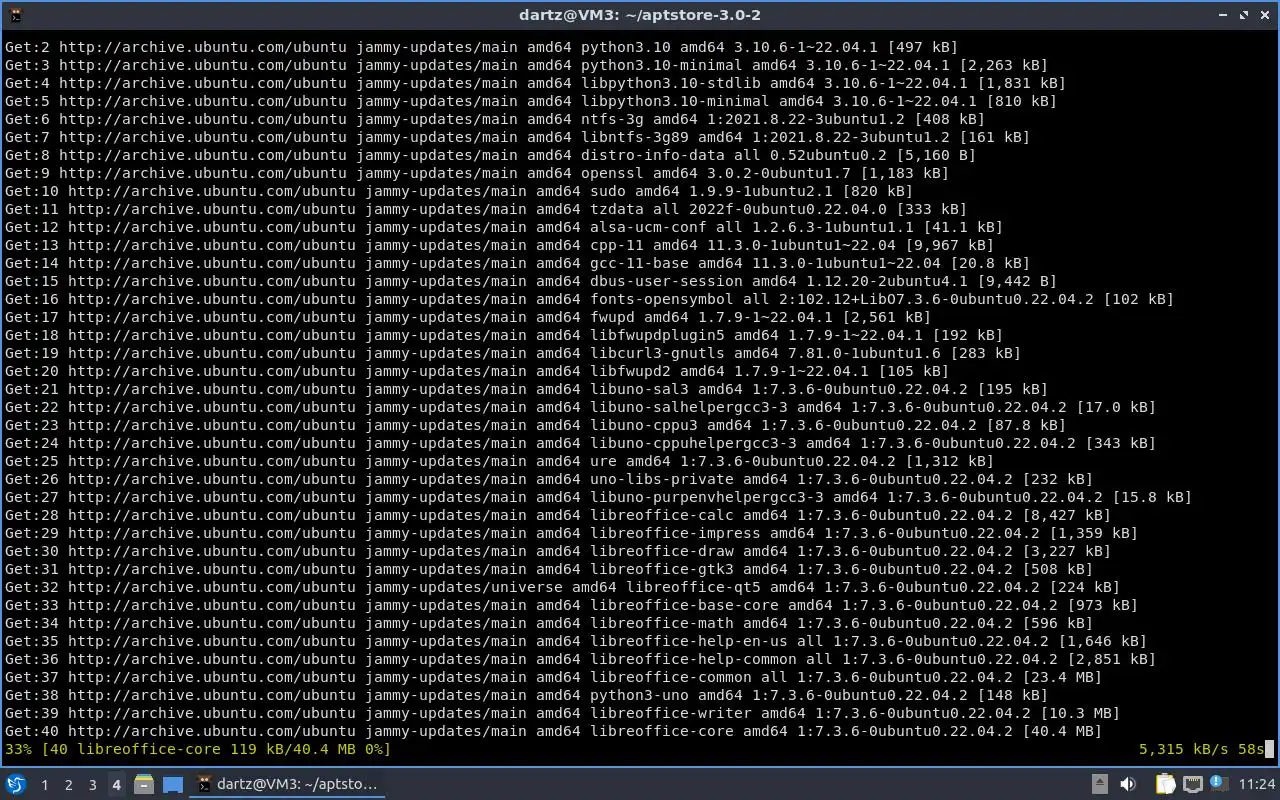This screenshot has height=800, width=1280.
Task: Click the Get:24 libuno-cppuhelpergcc3-3 line
Action: click(x=580, y=443)
